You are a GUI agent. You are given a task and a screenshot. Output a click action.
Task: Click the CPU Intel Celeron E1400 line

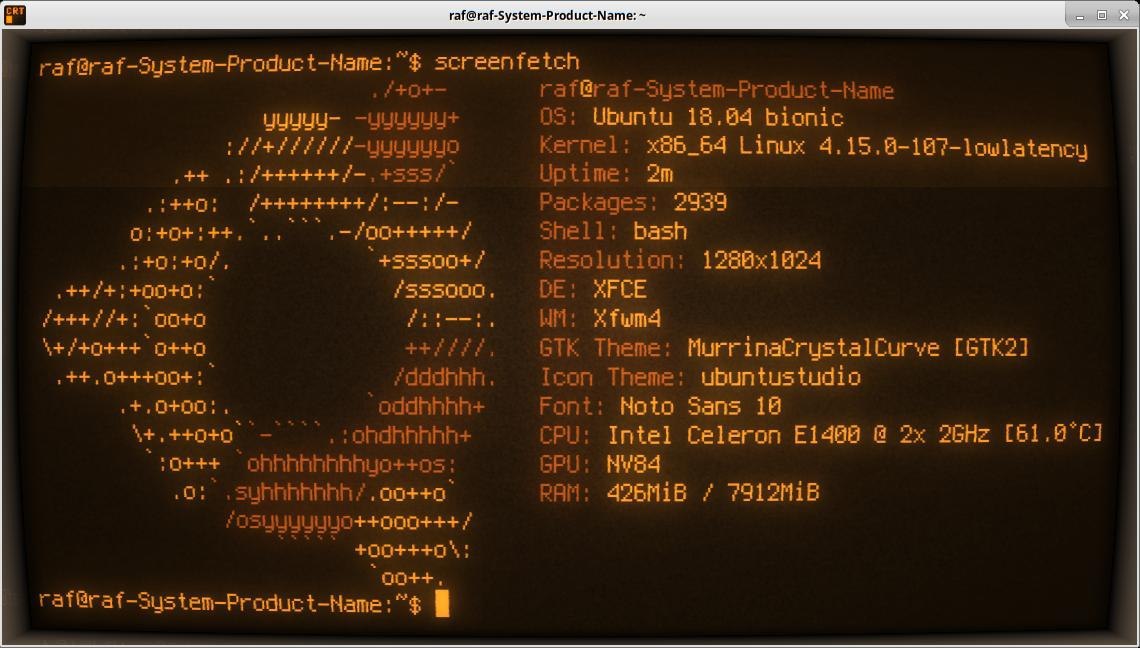tap(821, 435)
